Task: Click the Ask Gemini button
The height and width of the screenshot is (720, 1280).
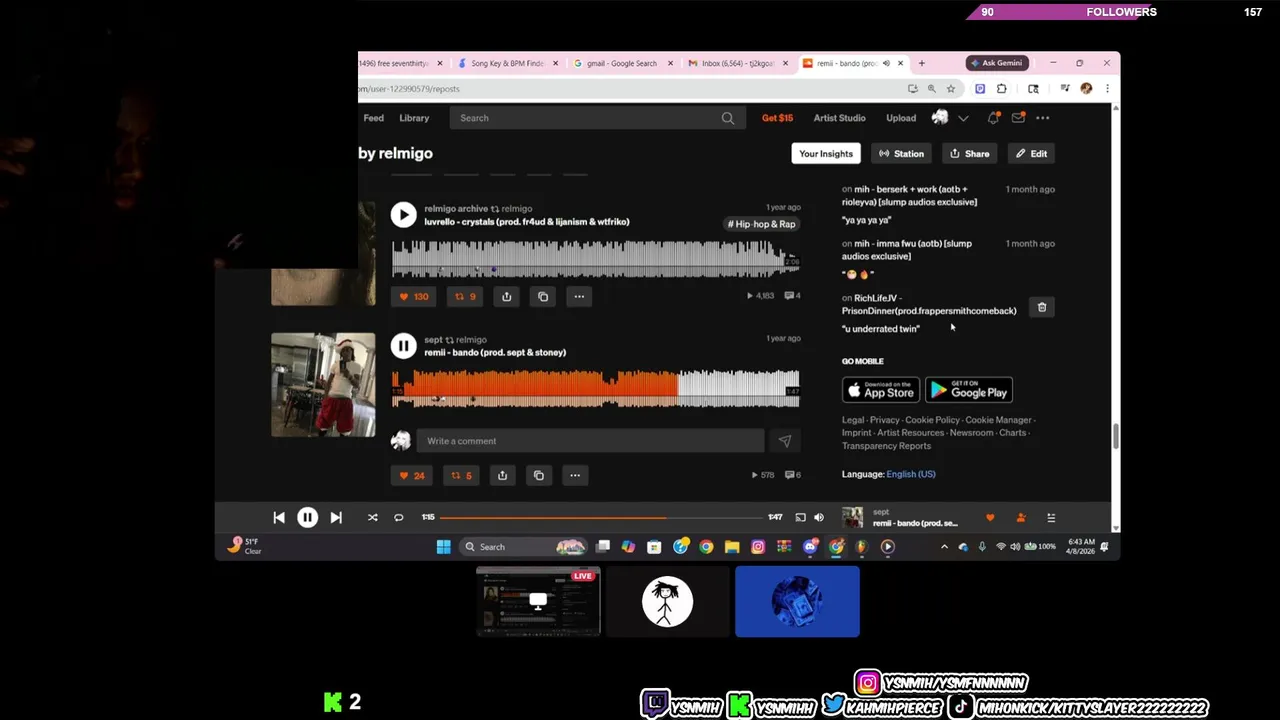Action: (997, 63)
